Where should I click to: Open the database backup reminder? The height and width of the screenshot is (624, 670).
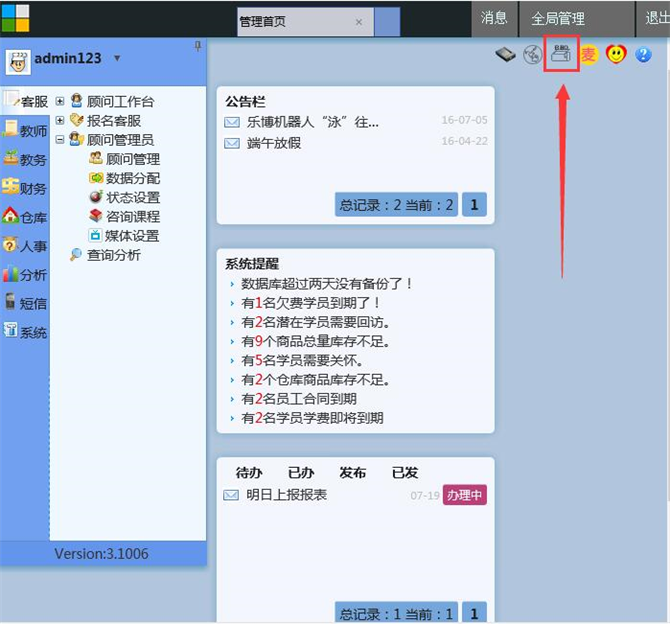[326, 283]
